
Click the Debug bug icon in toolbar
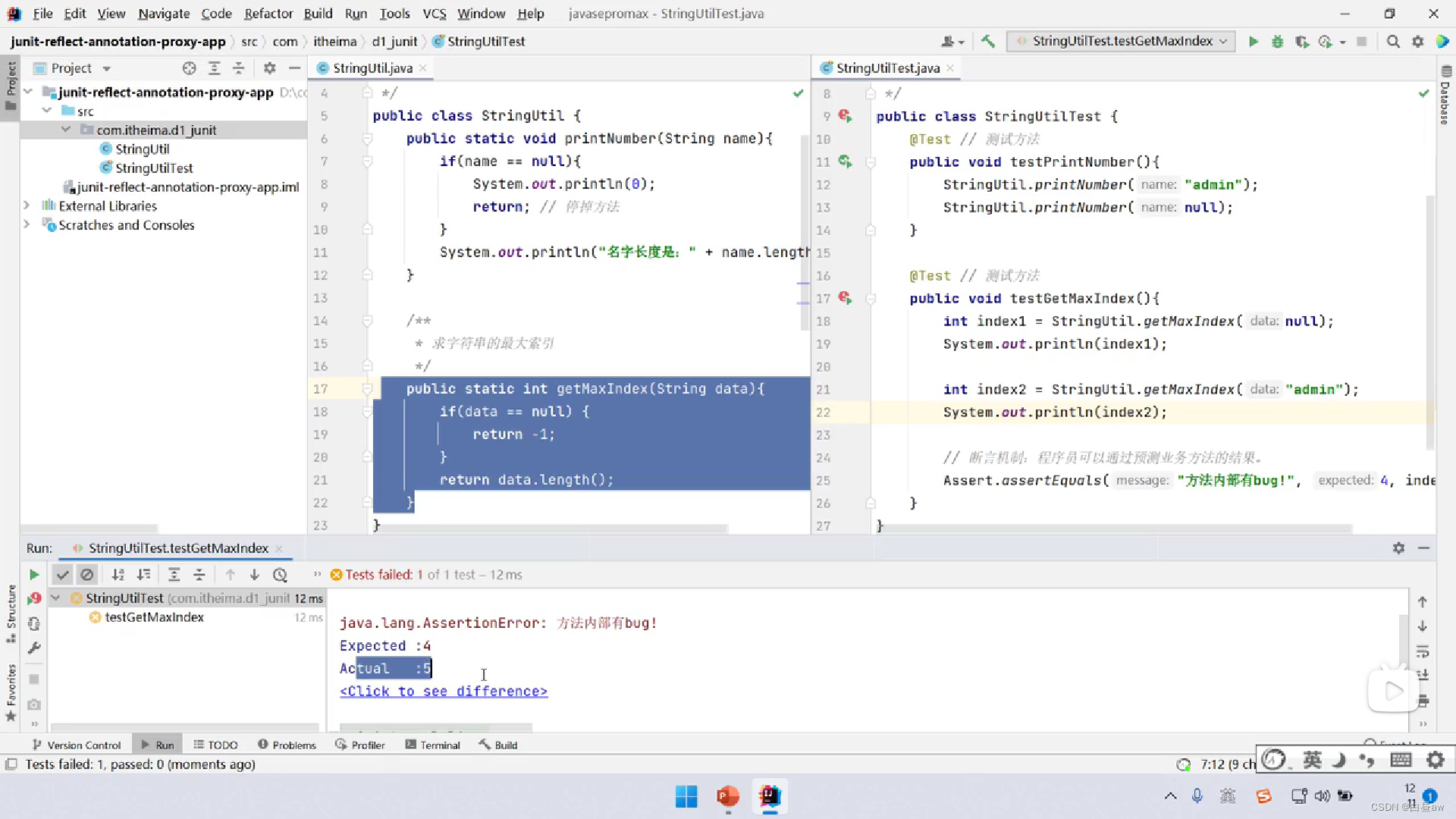(x=1278, y=42)
